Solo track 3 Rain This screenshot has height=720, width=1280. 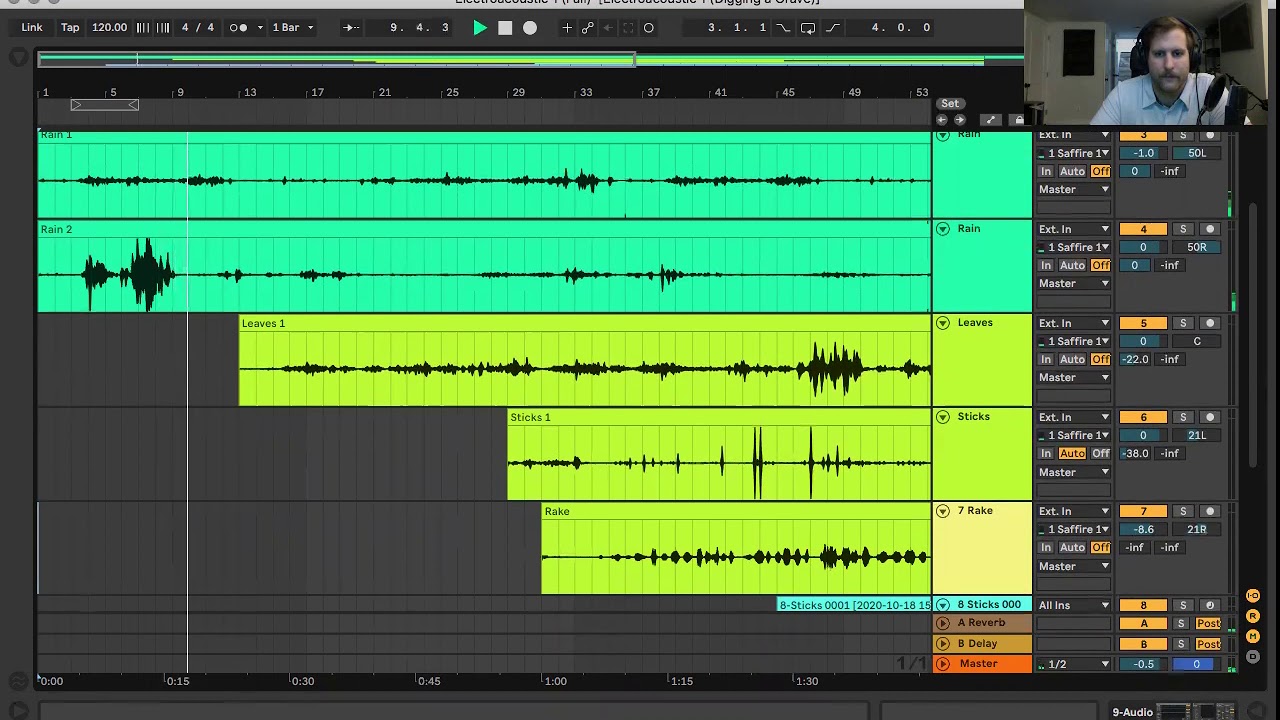[x=1183, y=135]
